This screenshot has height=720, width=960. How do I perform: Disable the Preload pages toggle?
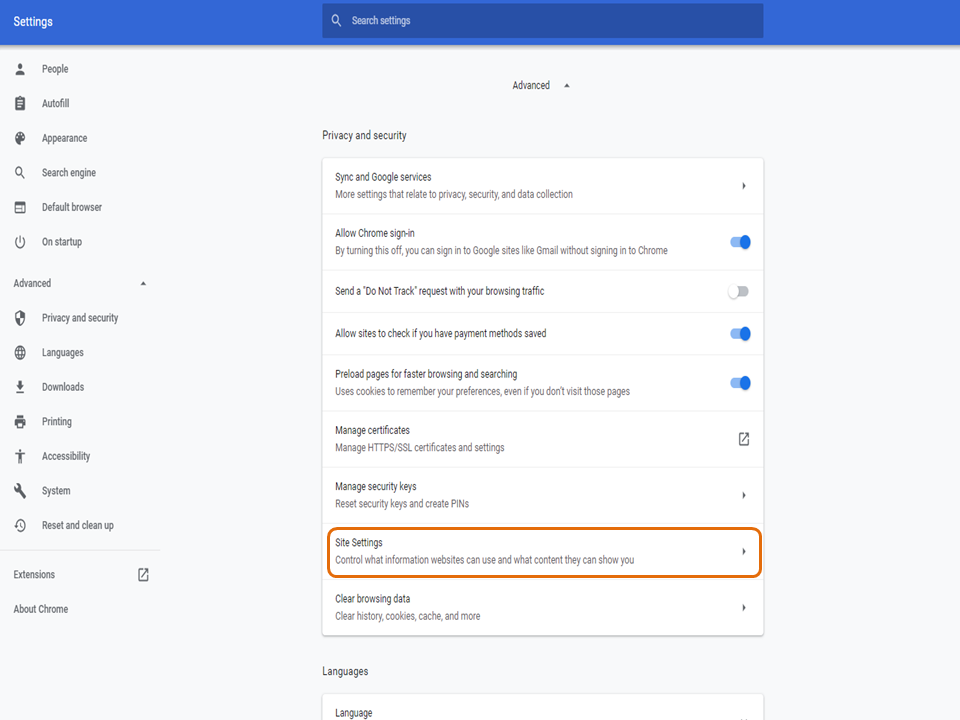740,383
